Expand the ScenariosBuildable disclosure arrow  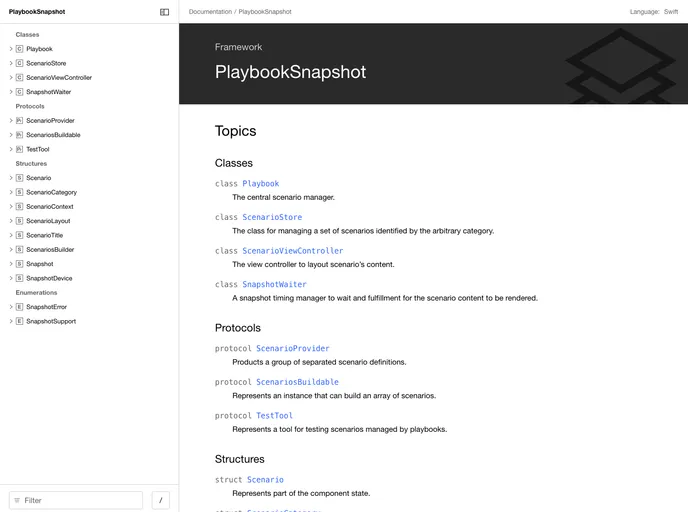click(11, 135)
